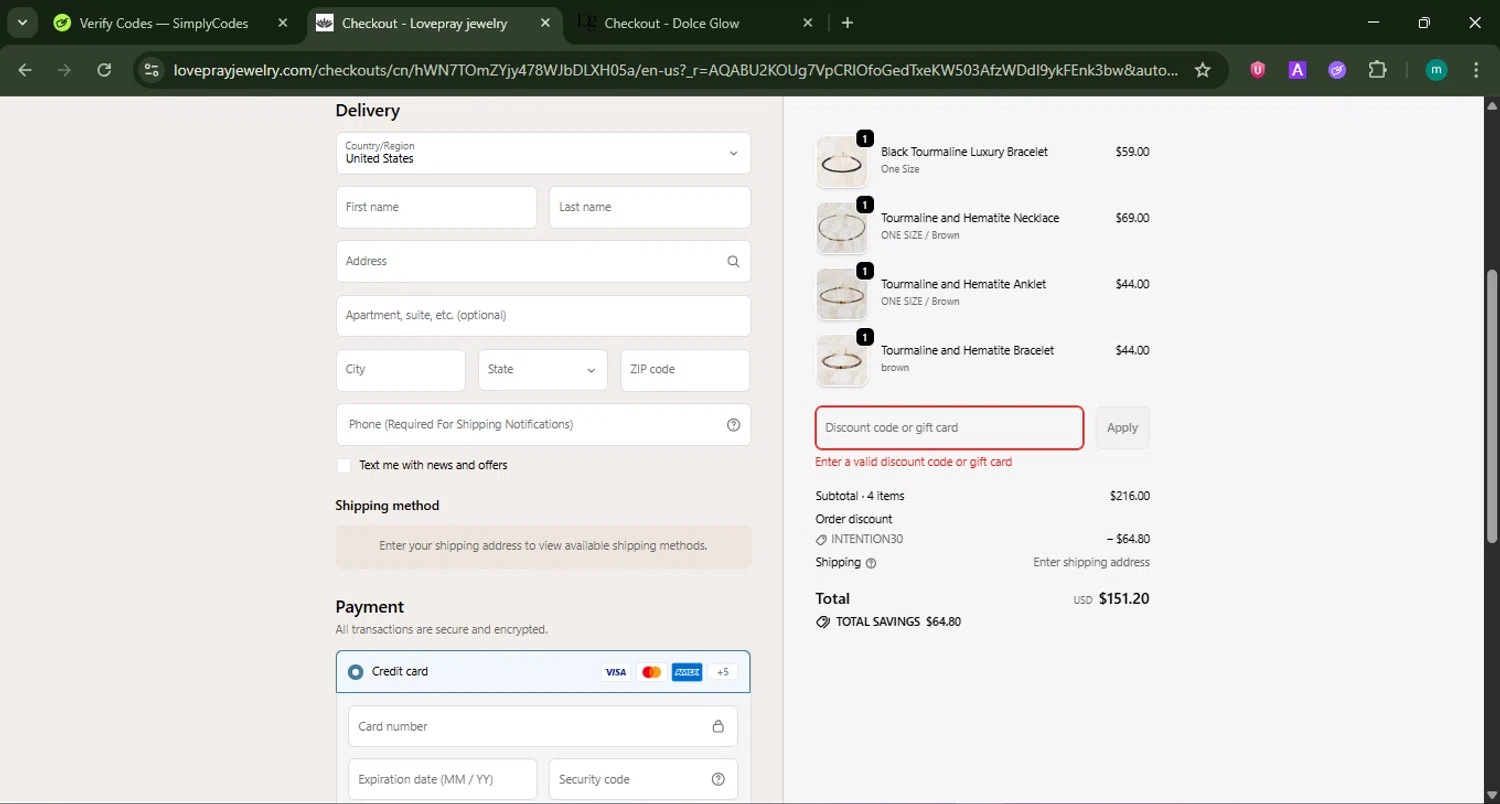Image resolution: width=1500 pixels, height=804 pixels.
Task: Click the INTENTION30 discount tag
Action: point(860,539)
